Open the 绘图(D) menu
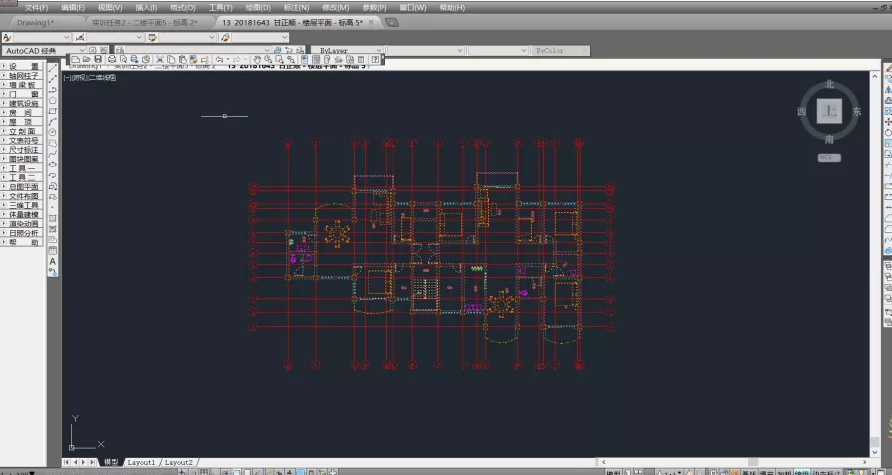 258,7
